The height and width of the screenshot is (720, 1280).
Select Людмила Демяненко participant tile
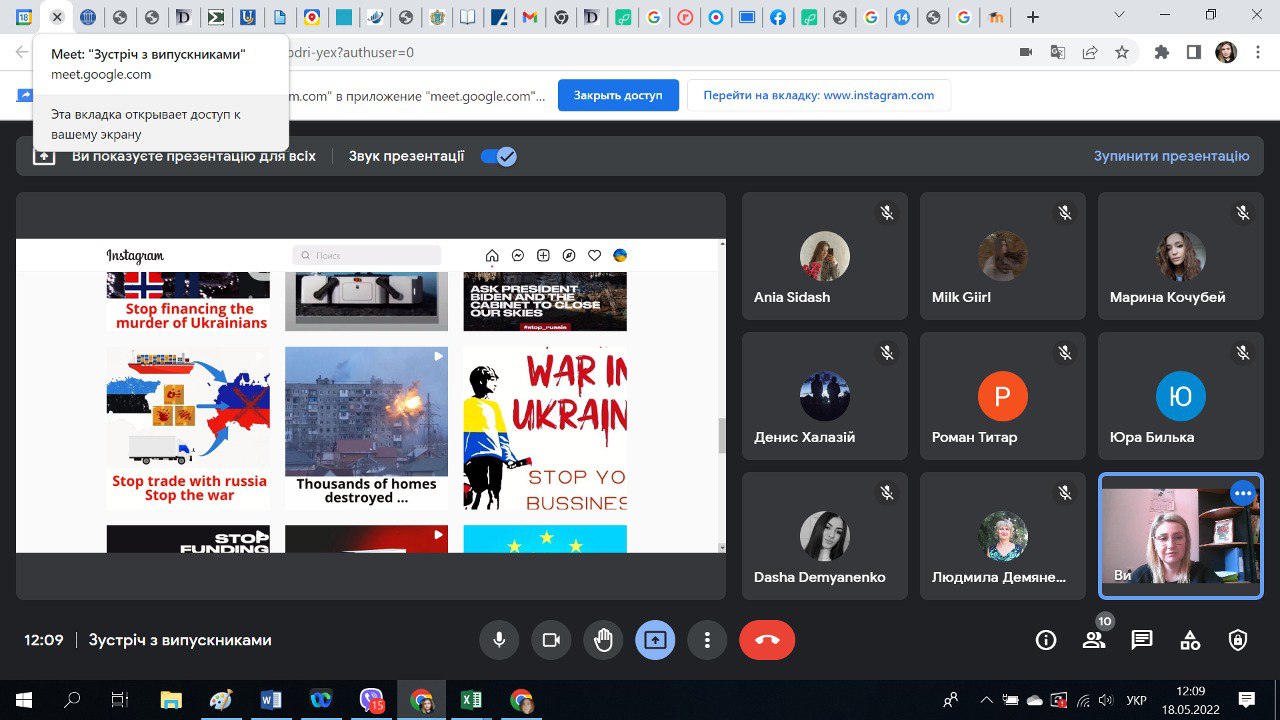[x=1003, y=536]
